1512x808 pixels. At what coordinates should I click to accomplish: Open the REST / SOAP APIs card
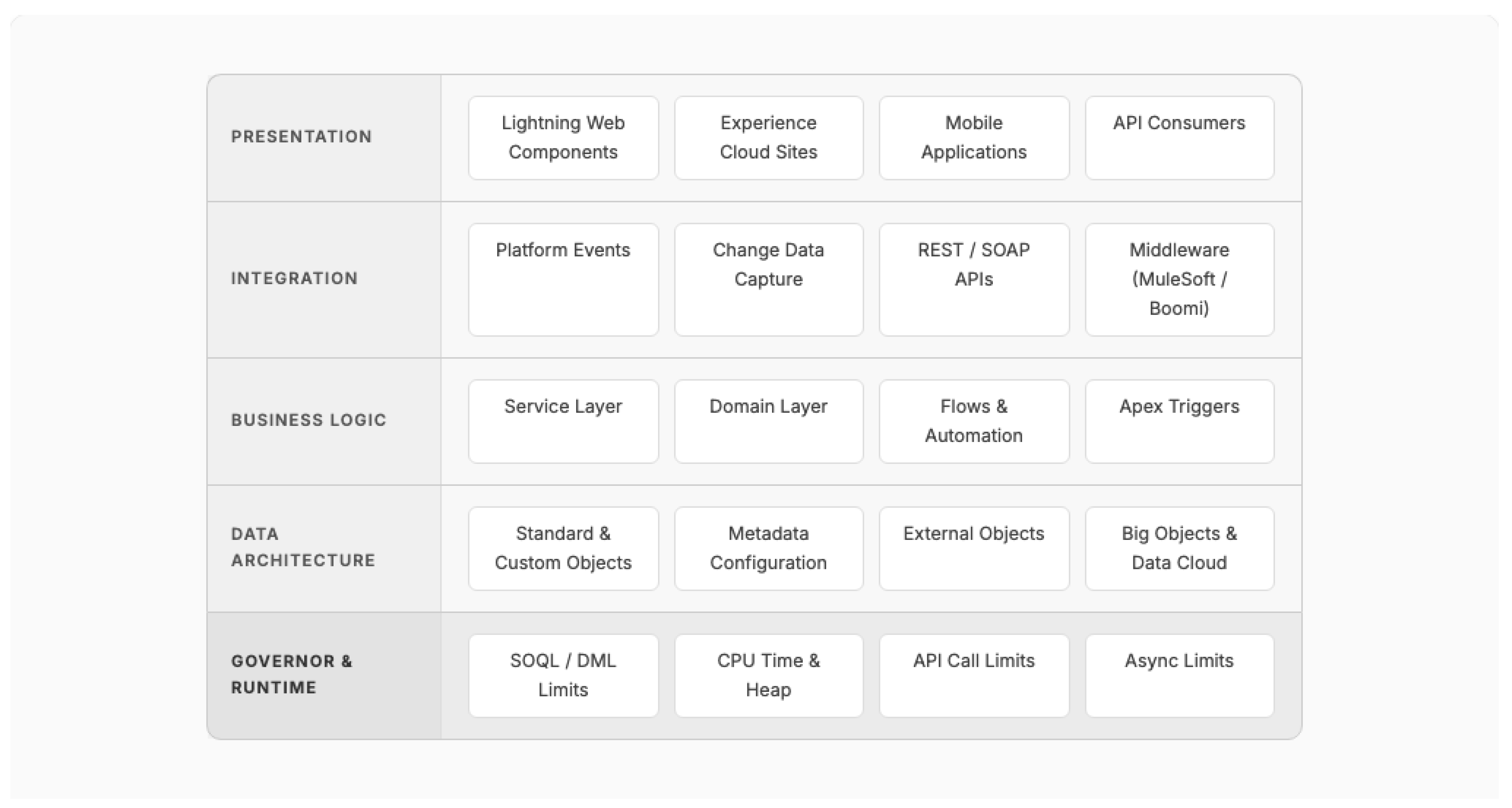click(x=974, y=279)
